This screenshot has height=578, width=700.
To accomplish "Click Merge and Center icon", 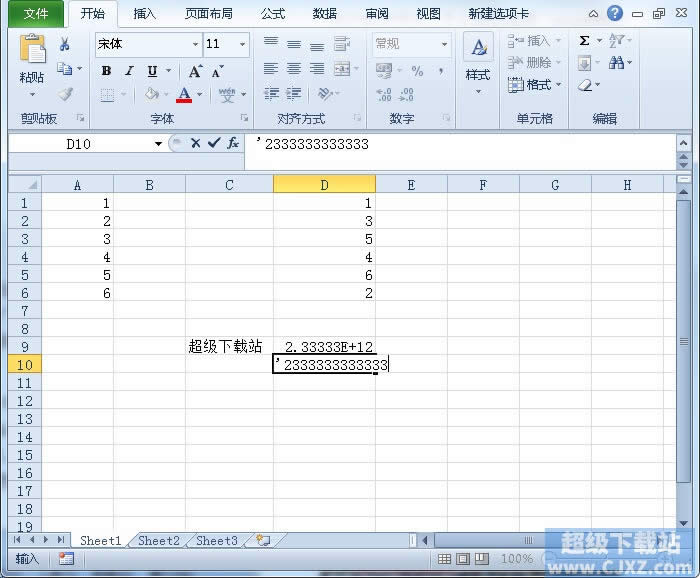I will (342, 68).
